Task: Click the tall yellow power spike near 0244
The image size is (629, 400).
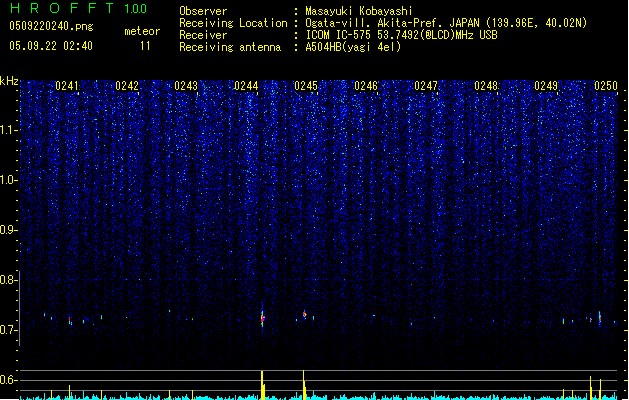Action: [263, 385]
